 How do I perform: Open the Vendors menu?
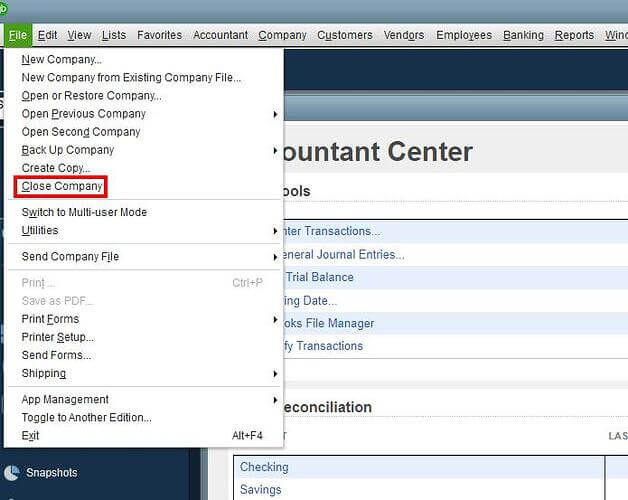(404, 35)
